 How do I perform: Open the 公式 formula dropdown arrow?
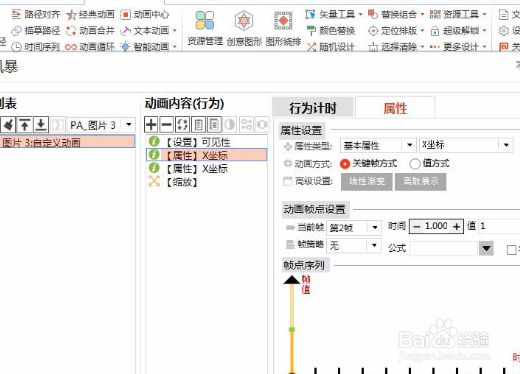[486, 248]
